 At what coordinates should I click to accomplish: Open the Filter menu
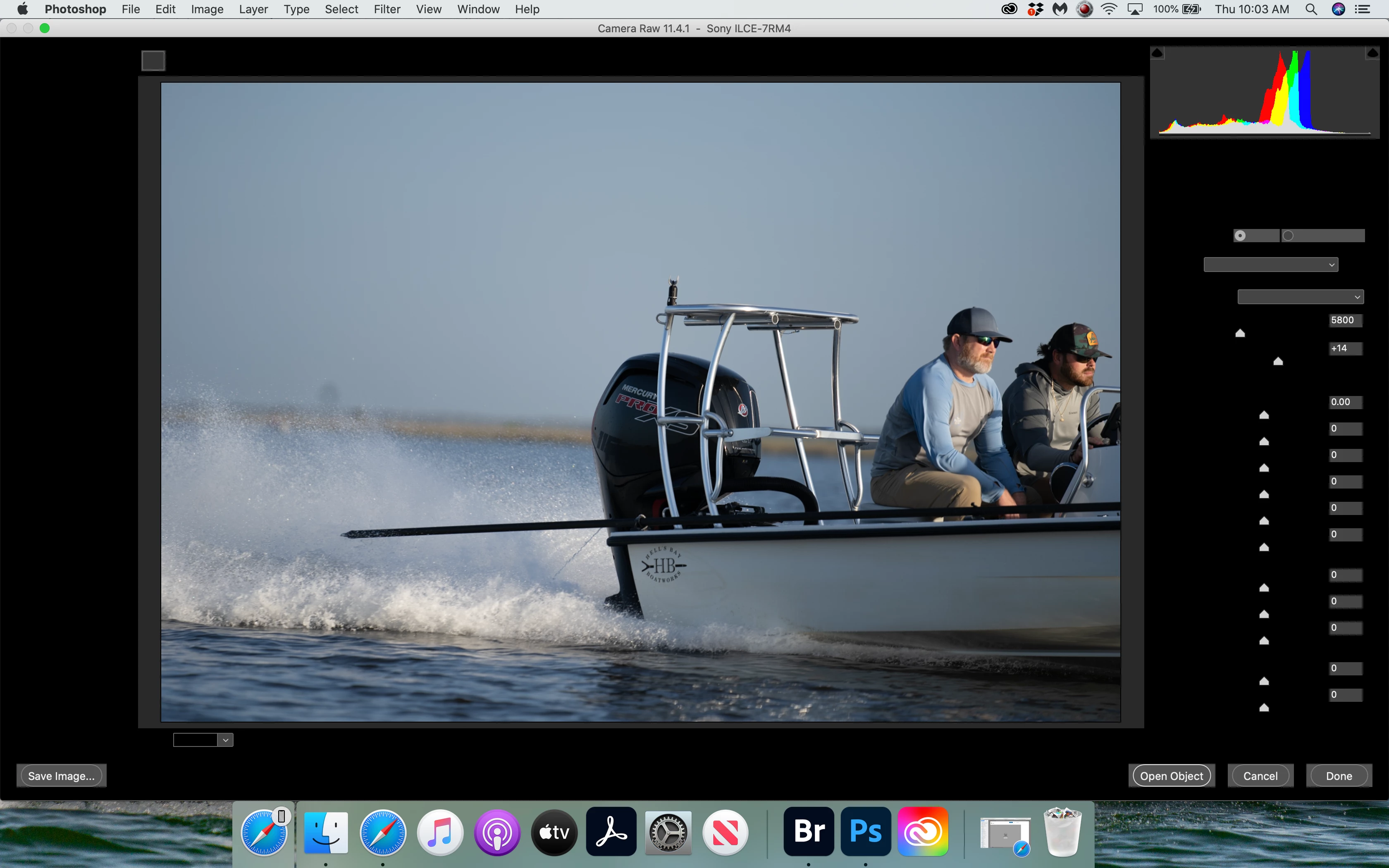point(387,9)
